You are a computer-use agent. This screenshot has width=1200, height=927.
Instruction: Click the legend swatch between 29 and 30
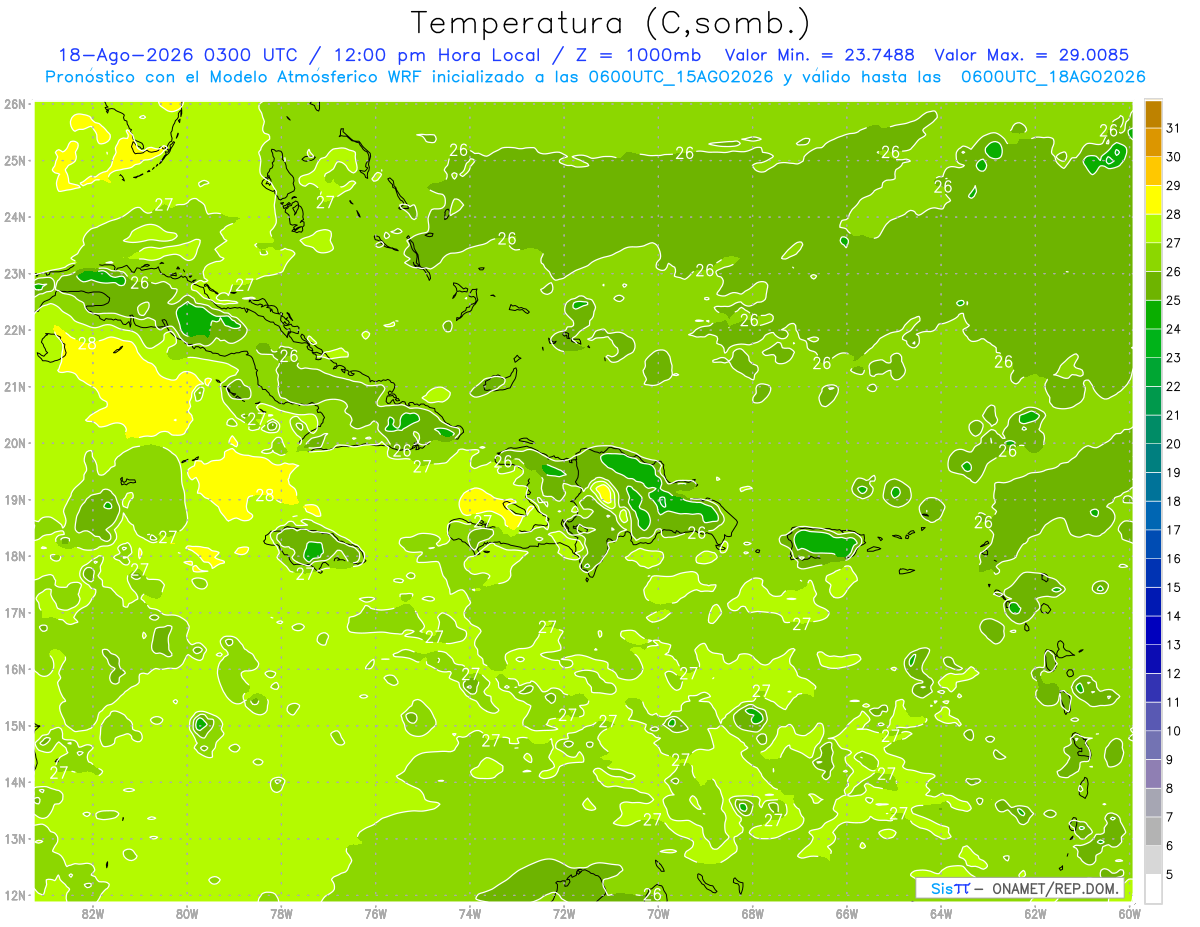coord(1153,171)
